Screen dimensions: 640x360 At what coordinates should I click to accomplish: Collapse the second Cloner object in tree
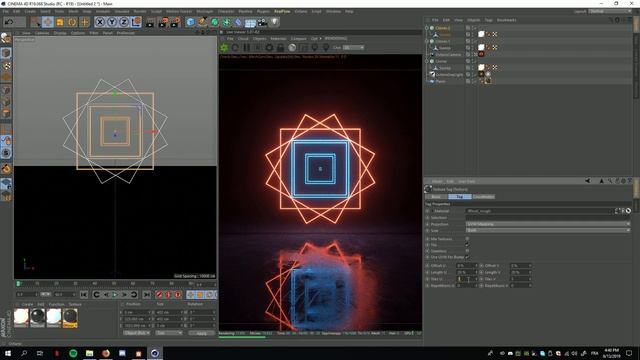tap(427, 41)
